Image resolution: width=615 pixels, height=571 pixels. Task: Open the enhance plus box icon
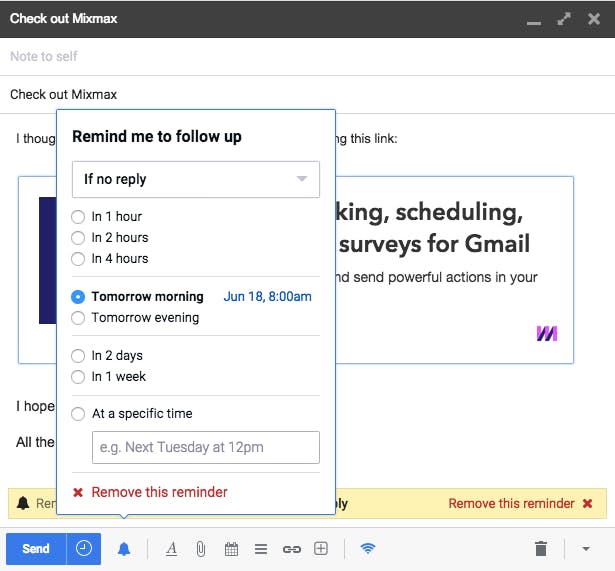[x=321, y=549]
